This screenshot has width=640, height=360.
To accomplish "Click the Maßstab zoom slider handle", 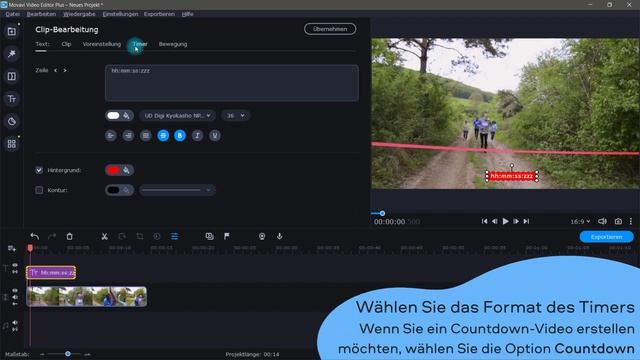I will click(x=68, y=354).
